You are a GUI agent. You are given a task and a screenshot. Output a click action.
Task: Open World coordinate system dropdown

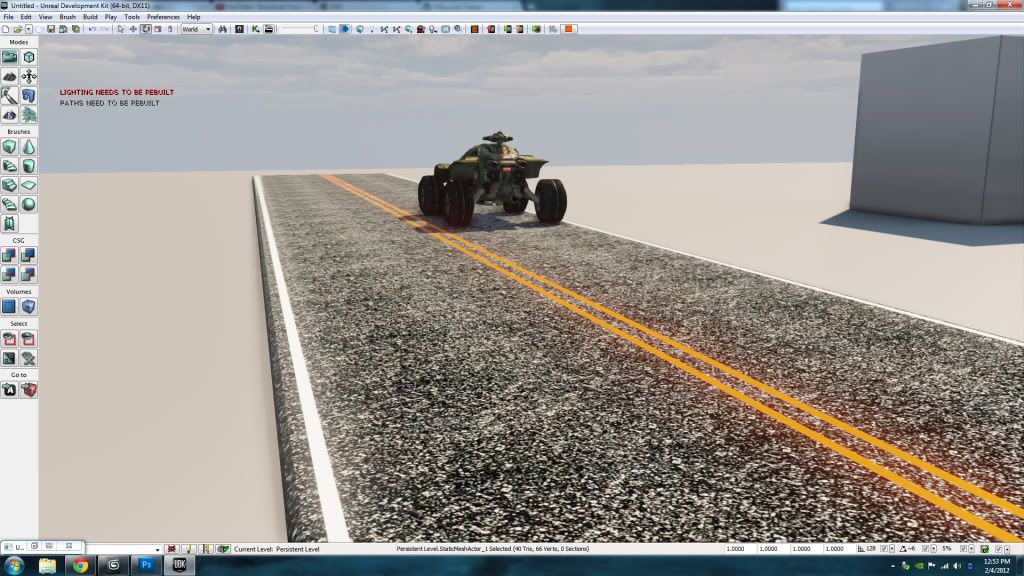196,29
